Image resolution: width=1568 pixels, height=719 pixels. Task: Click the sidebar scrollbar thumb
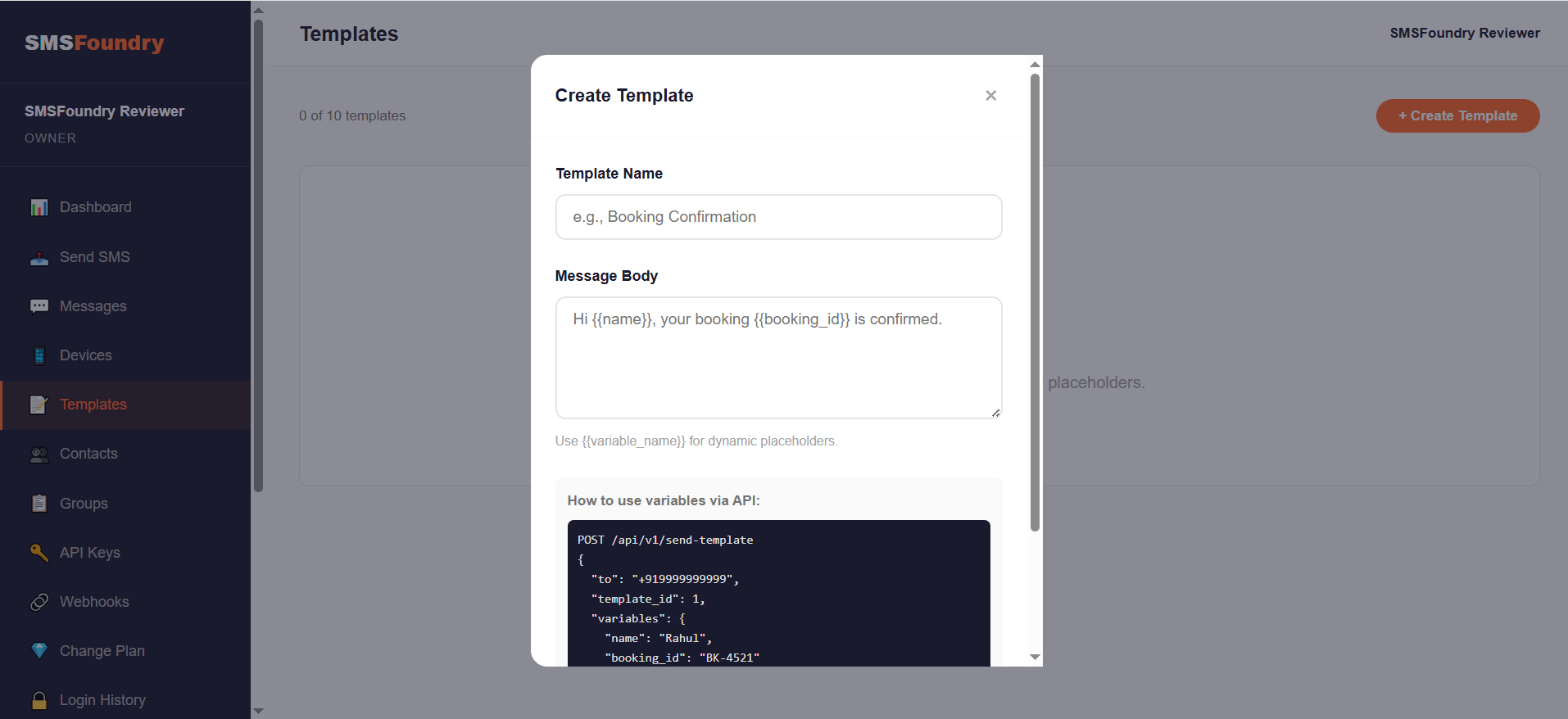pos(258,255)
